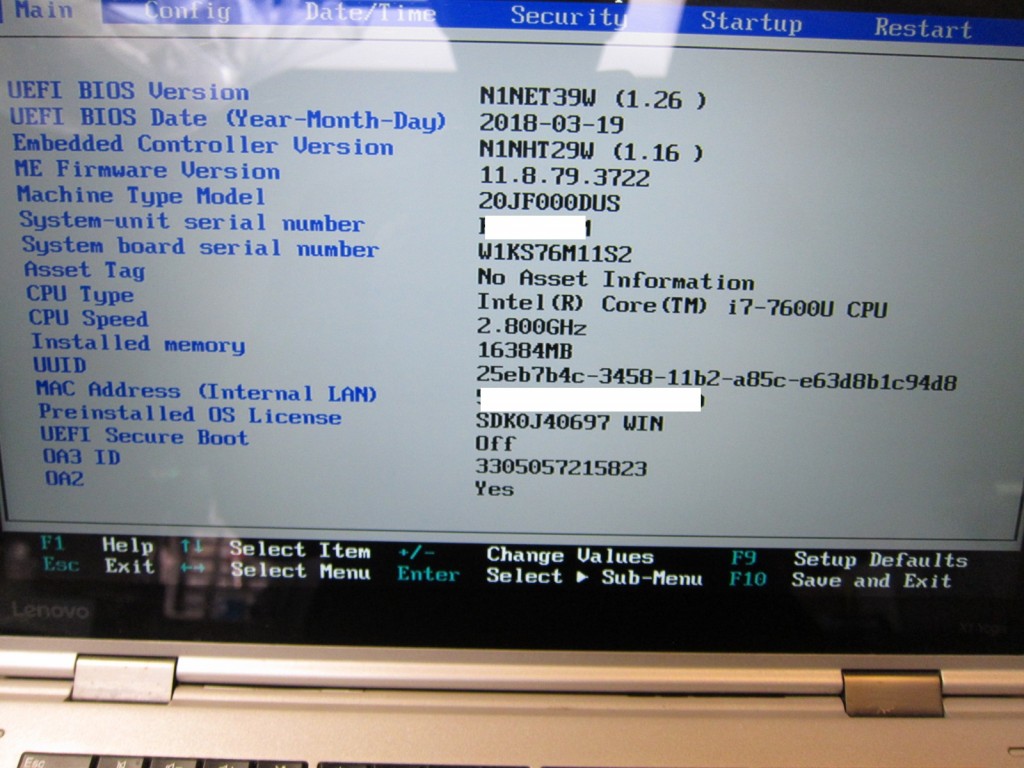The width and height of the screenshot is (1024, 768).
Task: Select UEFI BIOS Date label
Action: pos(228,118)
